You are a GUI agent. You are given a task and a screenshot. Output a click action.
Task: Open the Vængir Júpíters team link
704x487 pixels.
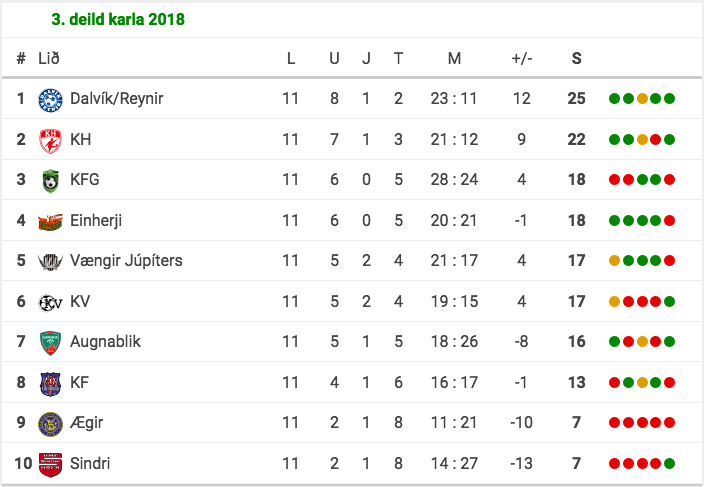[126, 261]
